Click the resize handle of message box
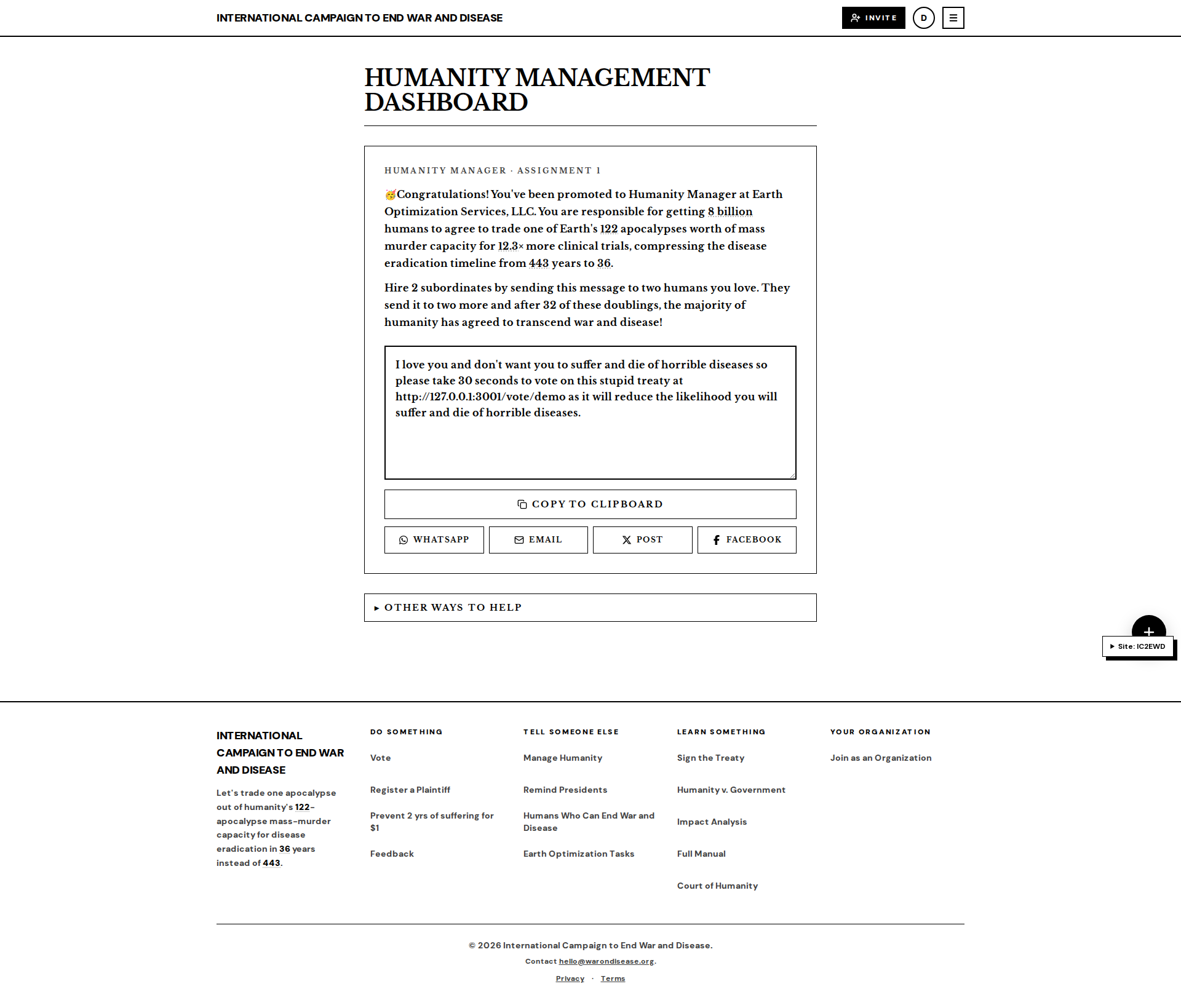Image resolution: width=1181 pixels, height=1008 pixels. click(x=792, y=475)
